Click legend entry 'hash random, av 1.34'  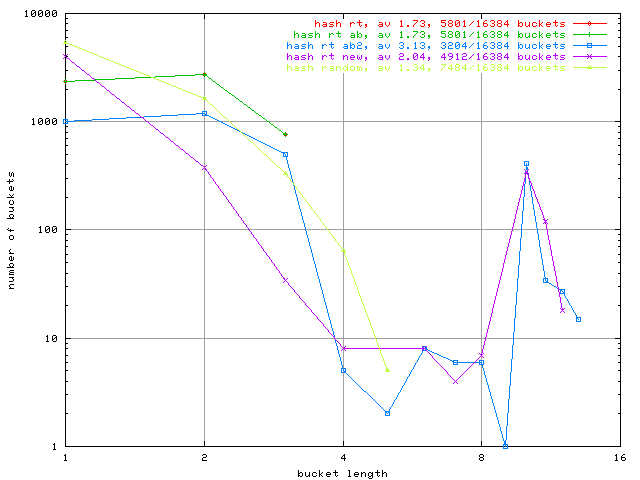coord(426,68)
